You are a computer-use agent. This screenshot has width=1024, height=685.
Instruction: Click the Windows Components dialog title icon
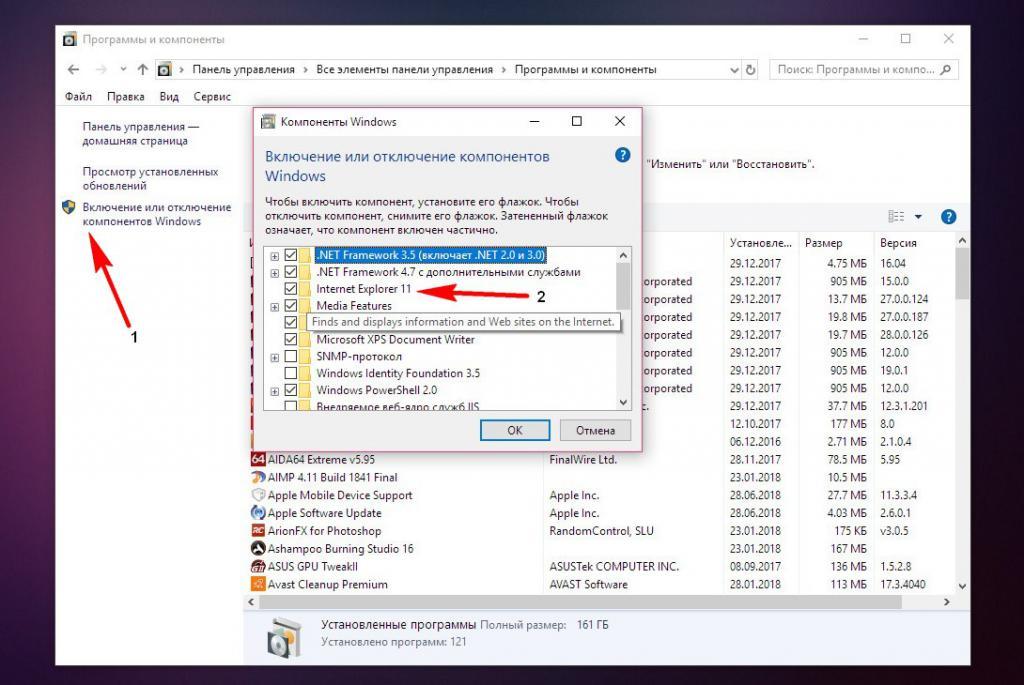pyautogui.click(x=268, y=121)
